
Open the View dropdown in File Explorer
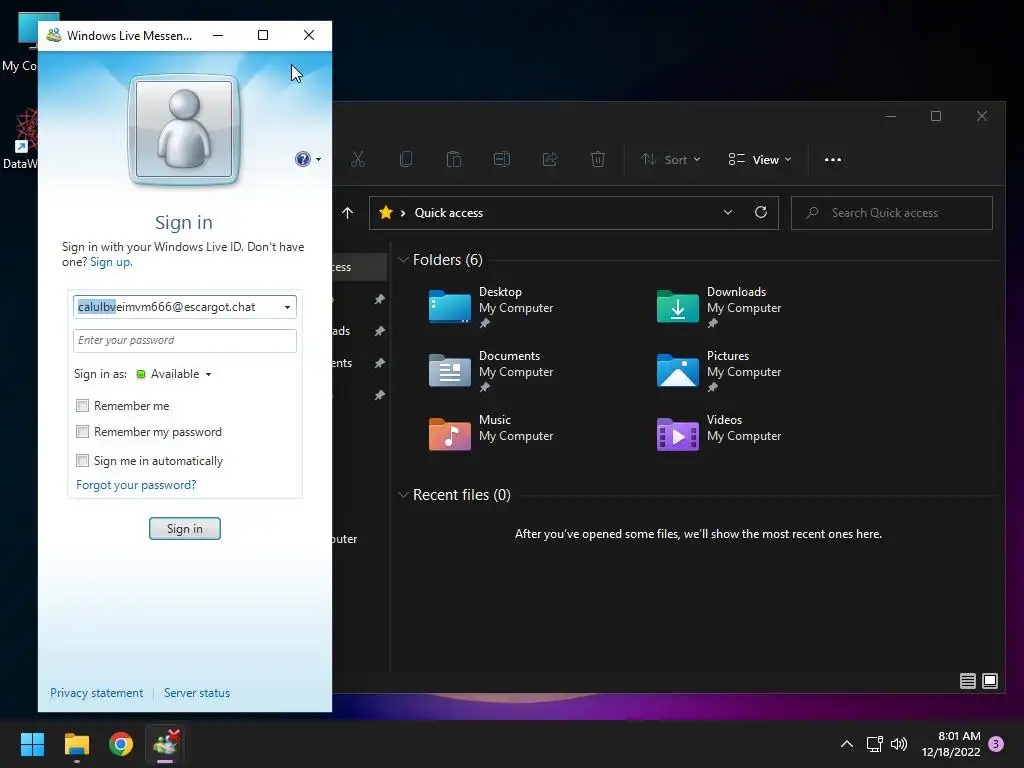pos(760,159)
